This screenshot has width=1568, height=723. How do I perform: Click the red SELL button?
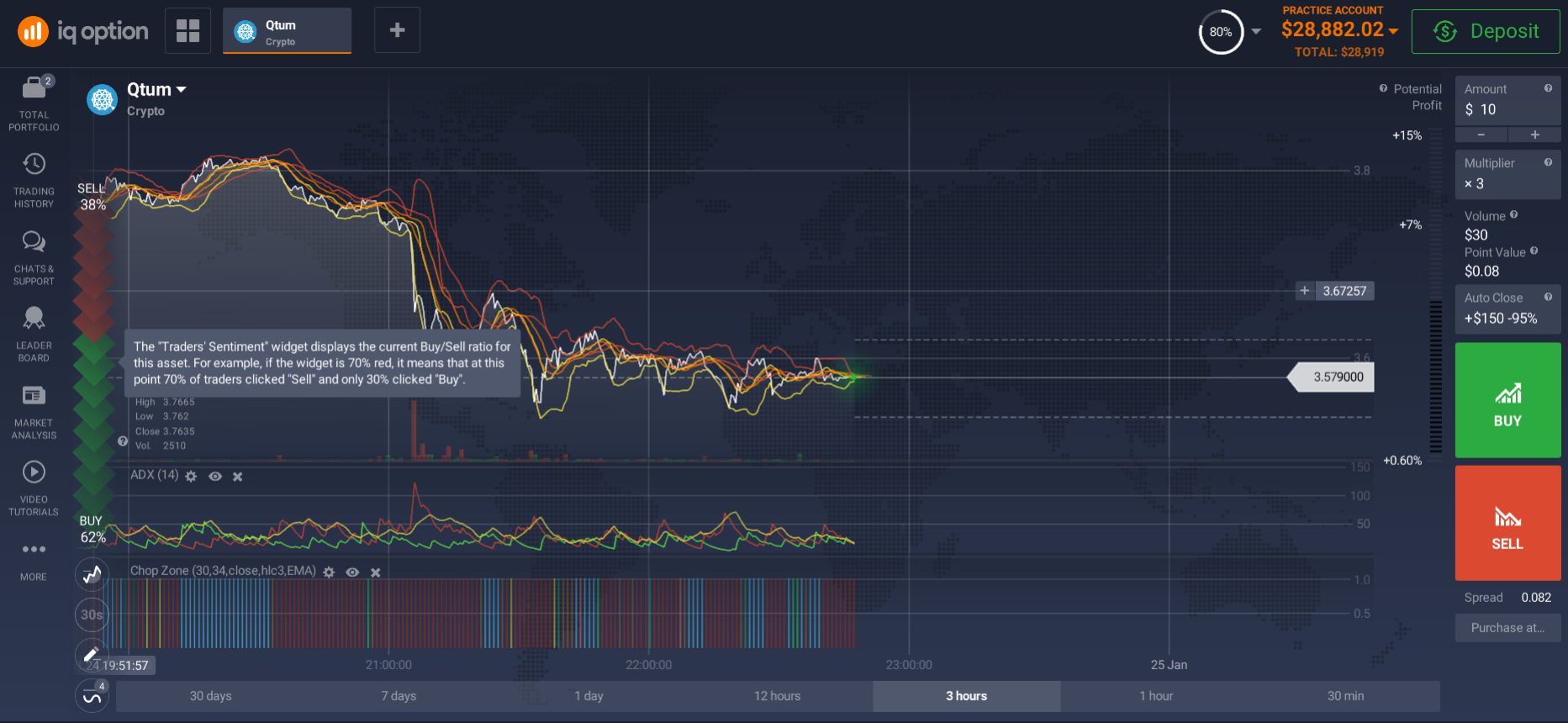tap(1507, 523)
